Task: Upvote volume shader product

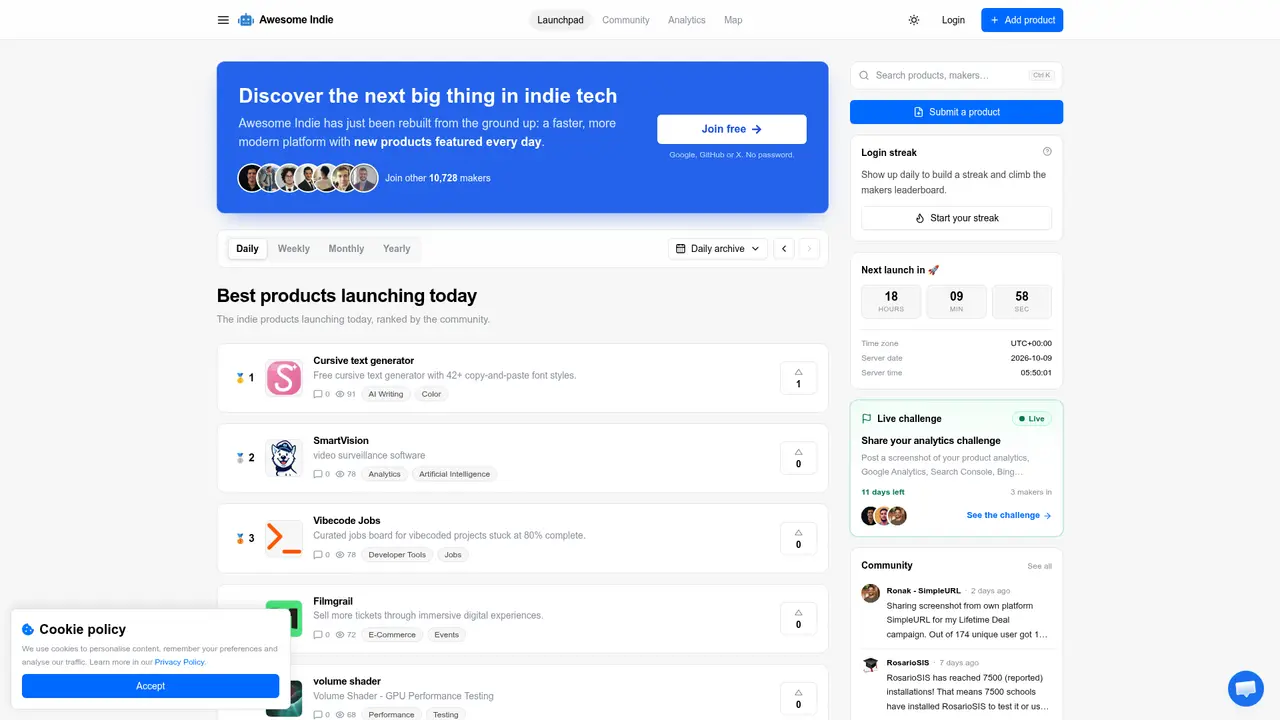Action: (x=798, y=698)
